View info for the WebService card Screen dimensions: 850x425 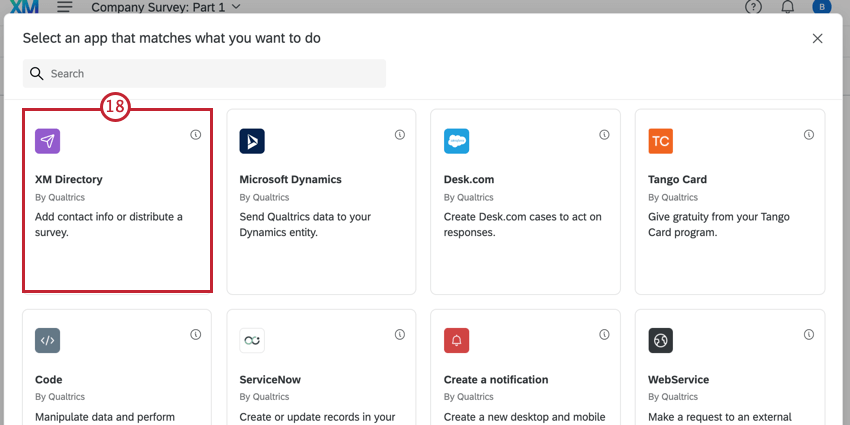point(809,334)
